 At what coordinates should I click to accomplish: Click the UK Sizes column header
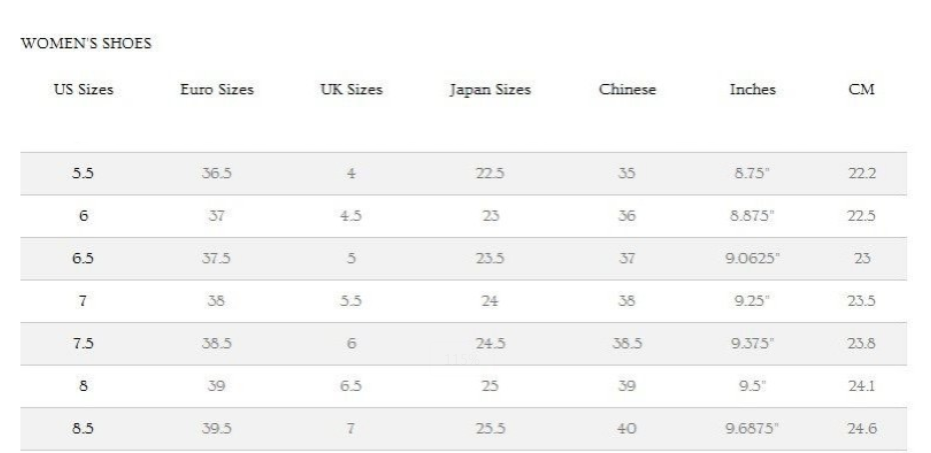(351, 90)
